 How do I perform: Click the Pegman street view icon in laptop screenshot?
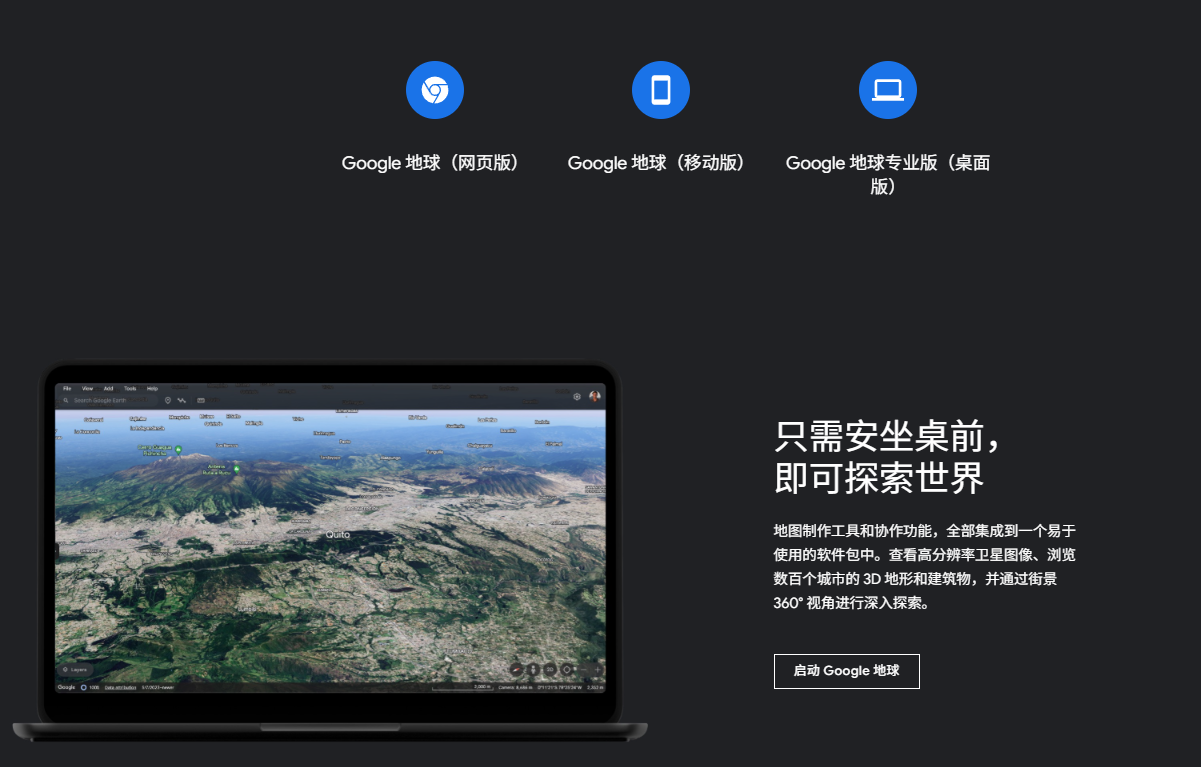[x=533, y=670]
